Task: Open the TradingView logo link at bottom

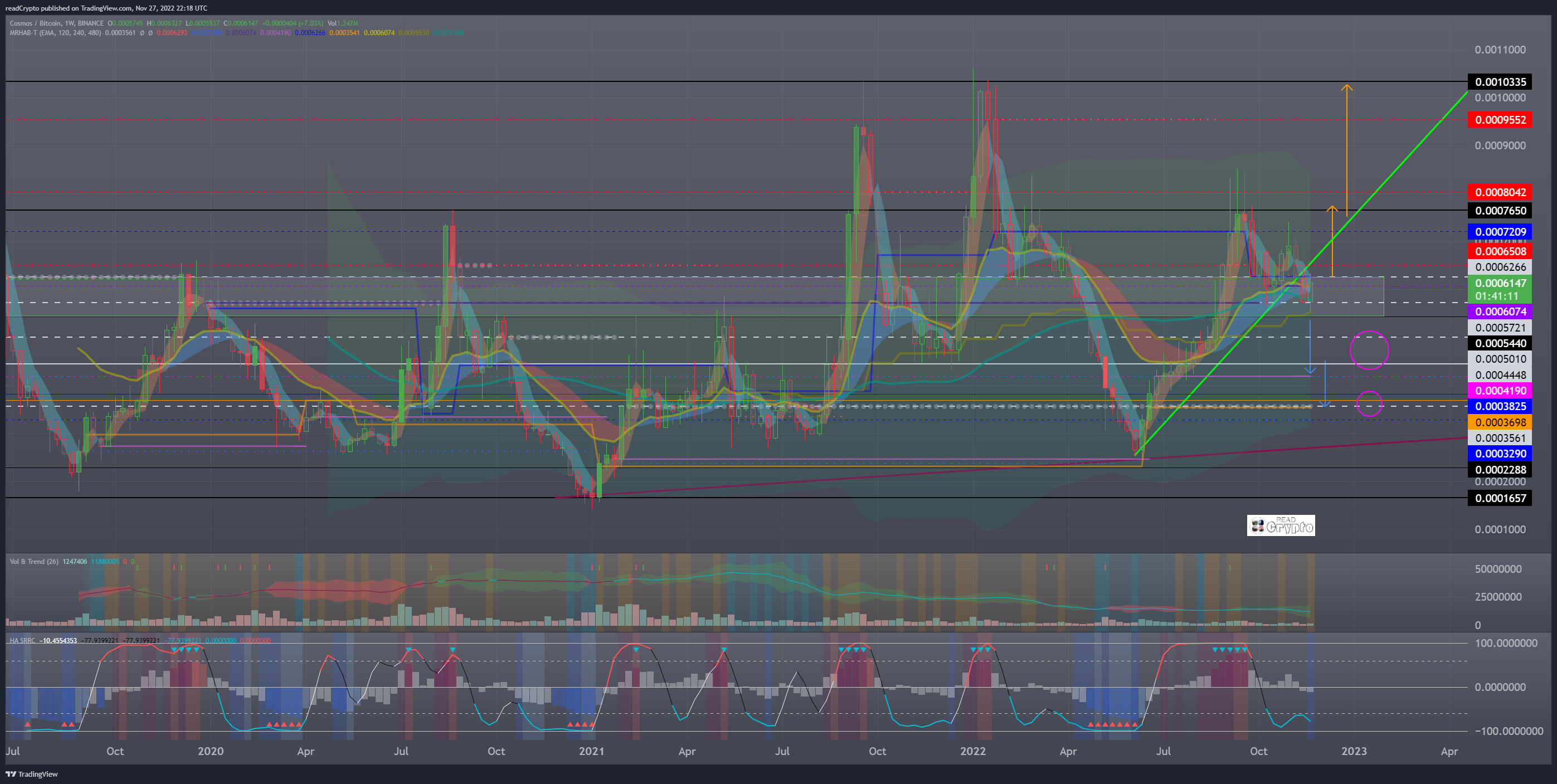Action: (31, 775)
